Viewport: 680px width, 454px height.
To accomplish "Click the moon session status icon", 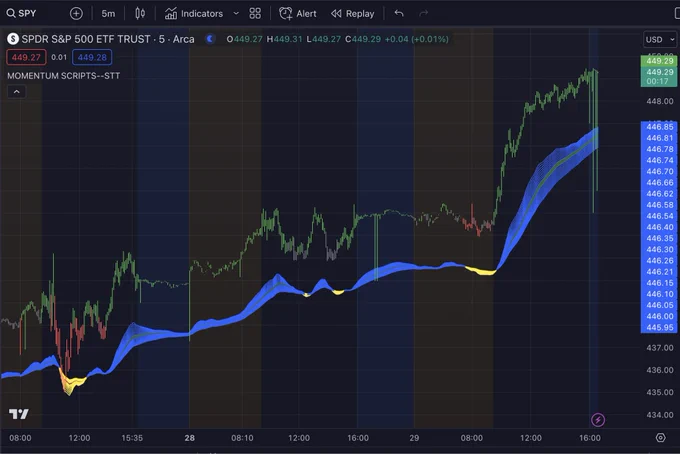I will 210,39.
